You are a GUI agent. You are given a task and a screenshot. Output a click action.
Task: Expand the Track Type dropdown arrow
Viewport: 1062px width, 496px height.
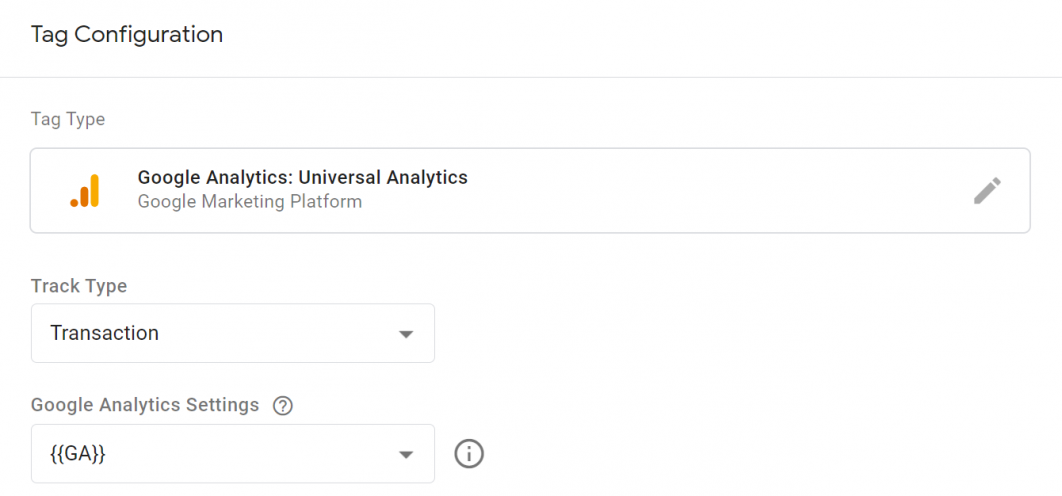(x=405, y=334)
